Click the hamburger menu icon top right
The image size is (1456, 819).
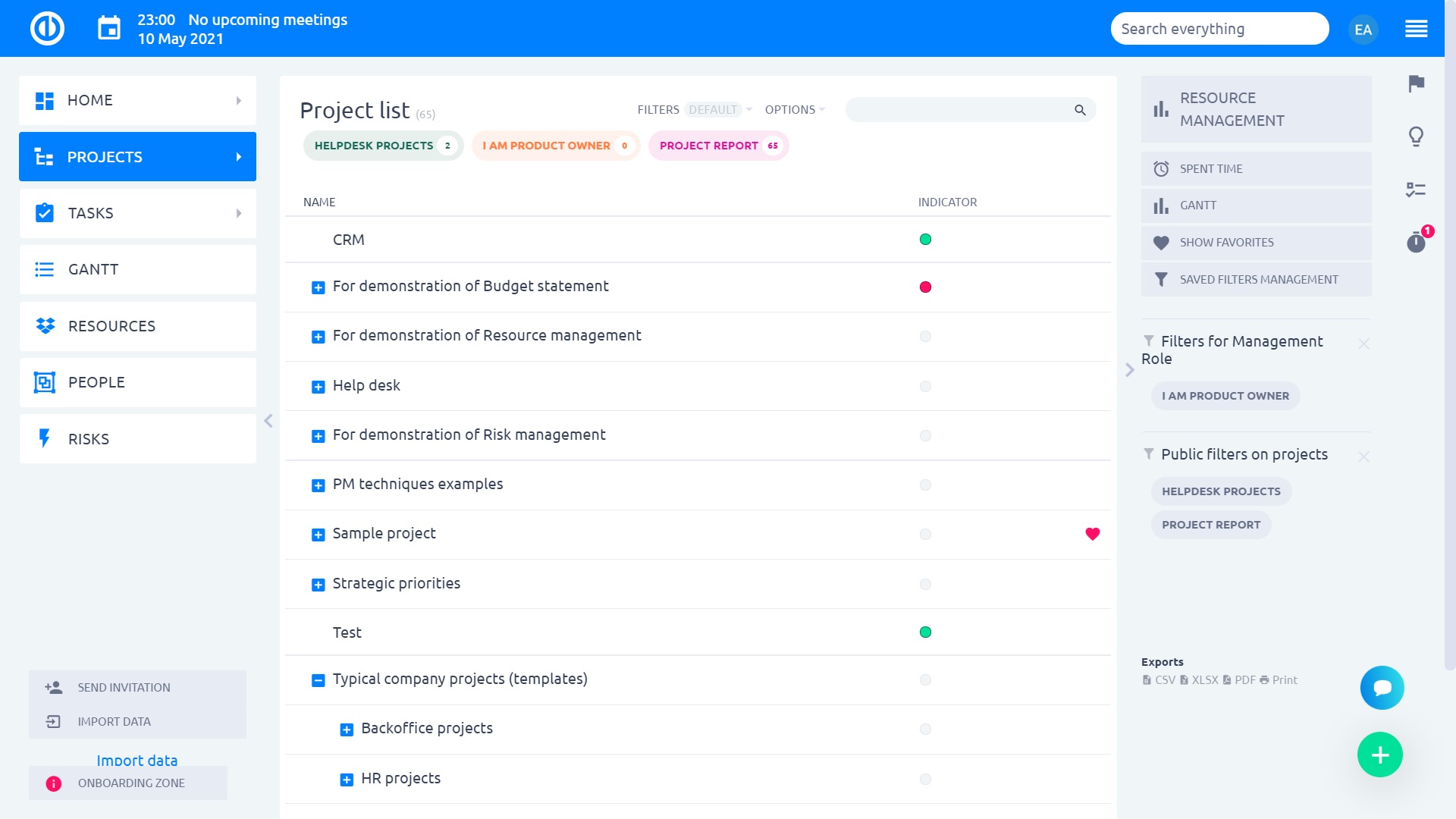point(1416,29)
